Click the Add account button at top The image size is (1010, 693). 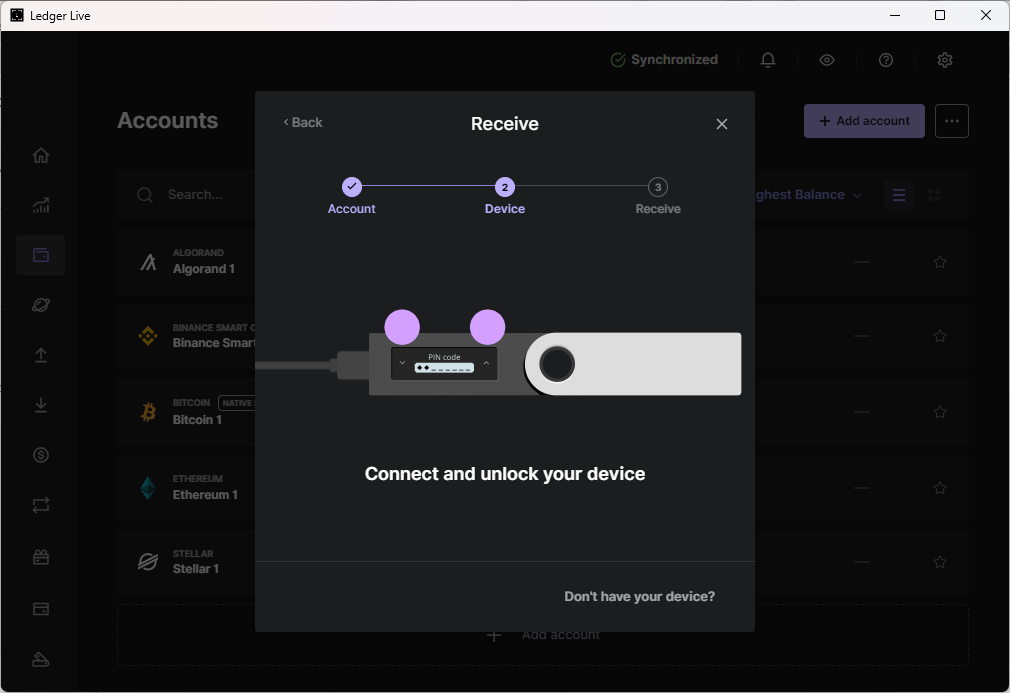click(864, 121)
